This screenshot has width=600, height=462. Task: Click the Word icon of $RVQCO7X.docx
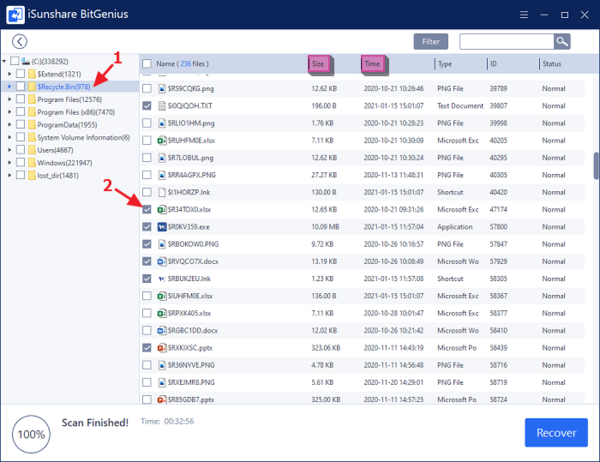162,261
